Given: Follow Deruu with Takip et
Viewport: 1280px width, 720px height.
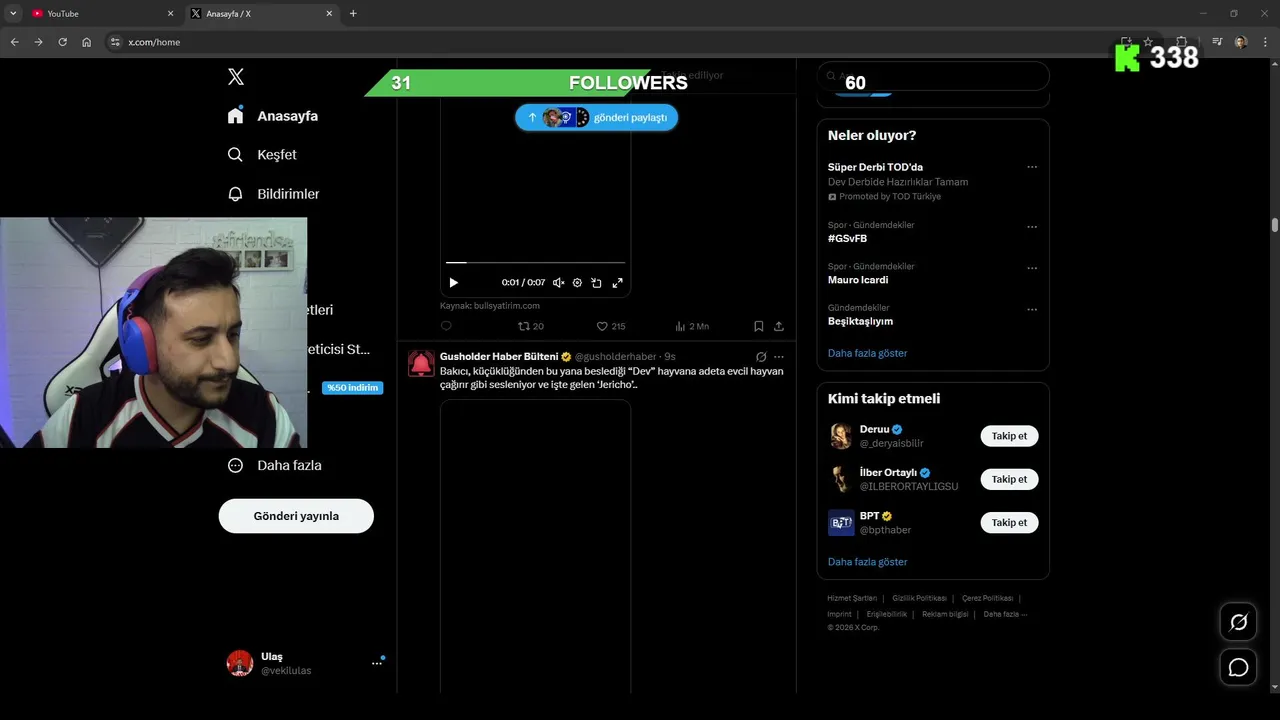Looking at the screenshot, I should point(1009,436).
